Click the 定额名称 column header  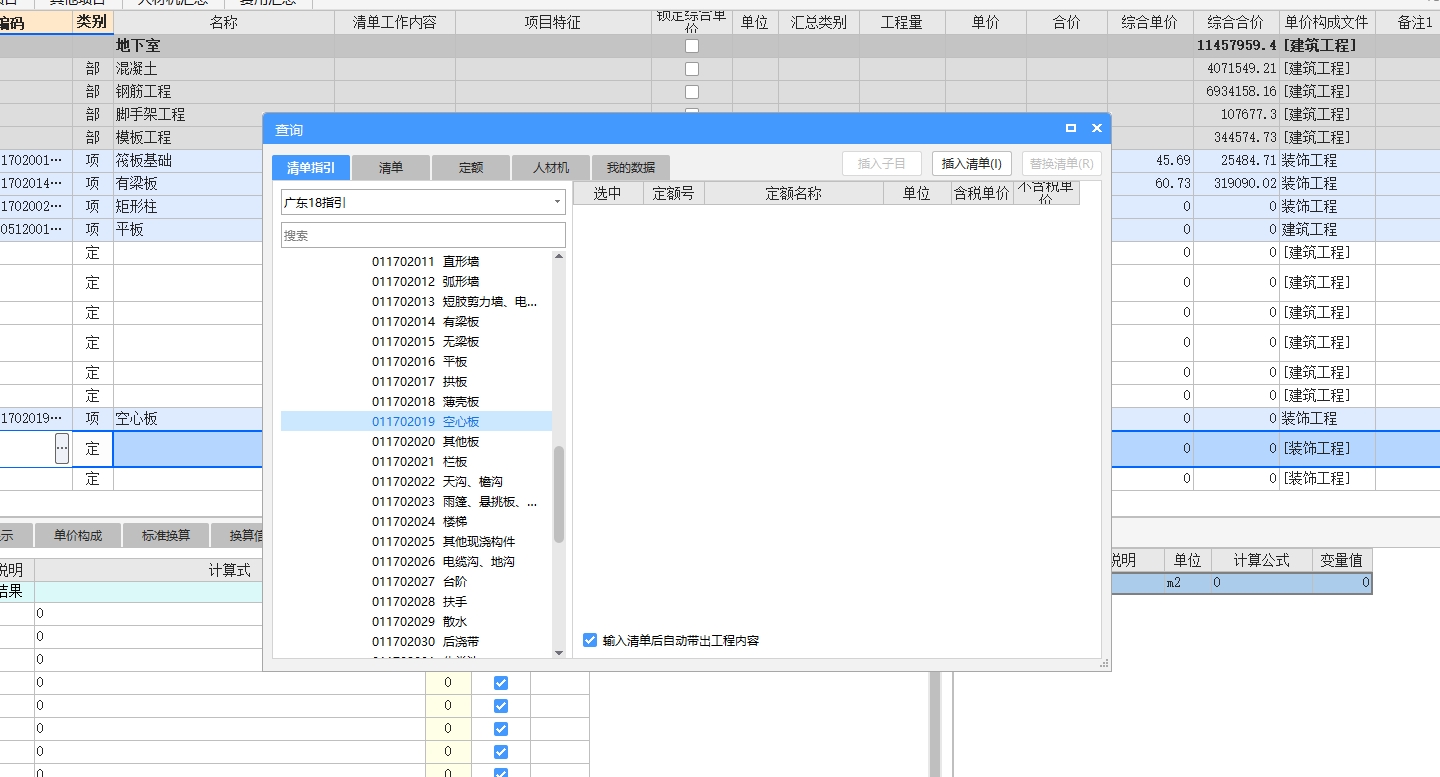pyautogui.click(x=794, y=193)
